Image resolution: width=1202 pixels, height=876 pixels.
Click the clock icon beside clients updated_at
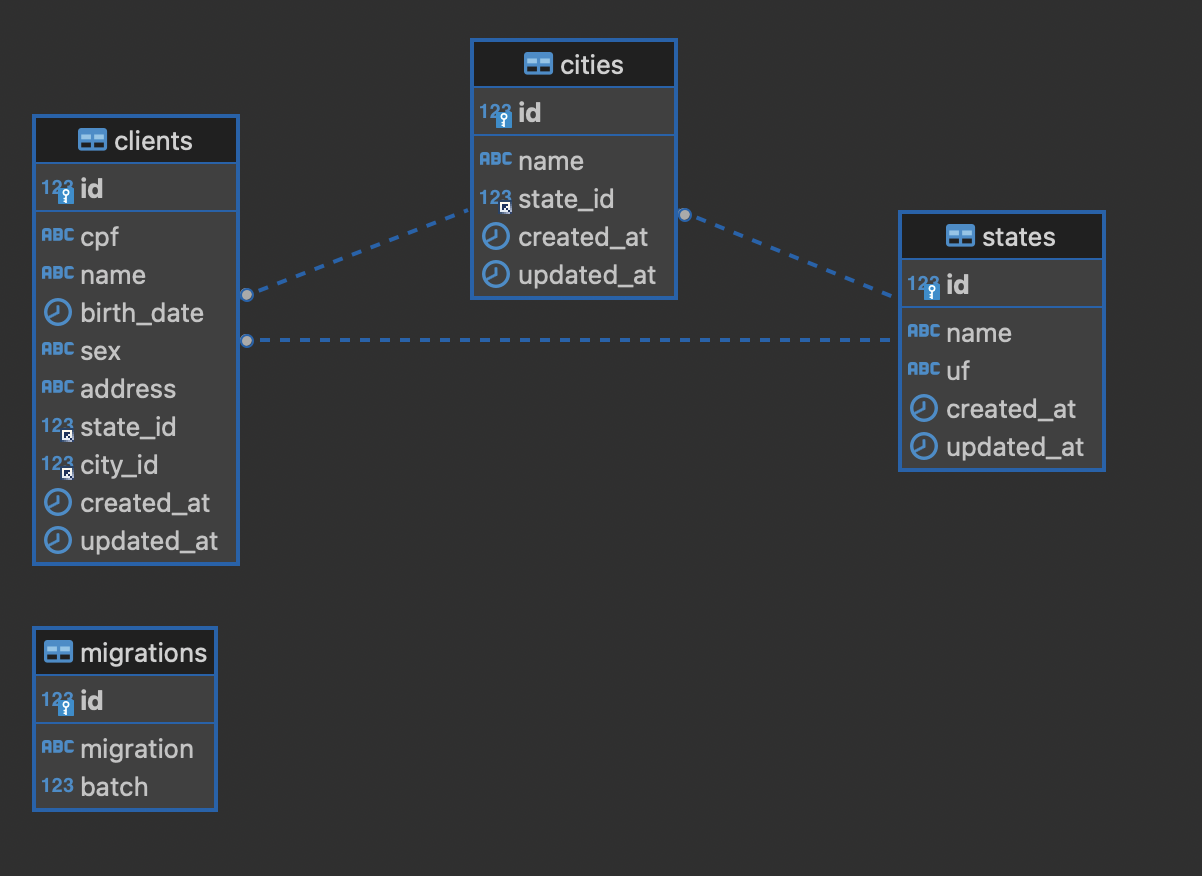(58, 540)
